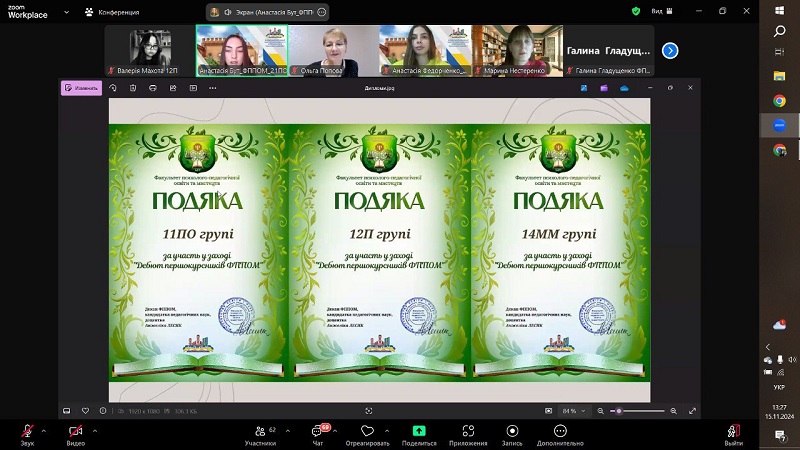Print the image using the printer icon
Image resolution: width=800 pixels, height=450 pixels.
[x=153, y=88]
